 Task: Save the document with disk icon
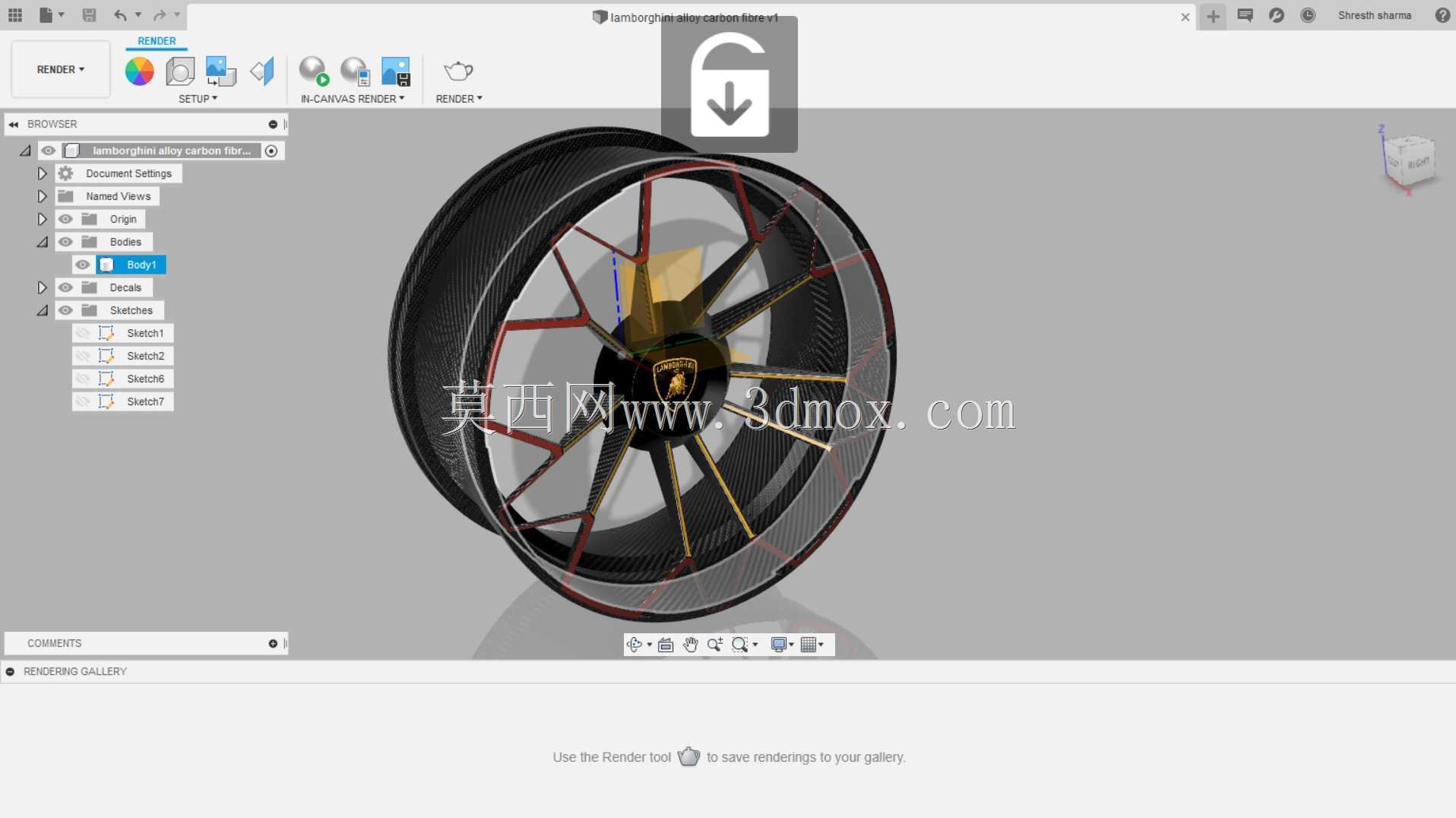coord(89,15)
